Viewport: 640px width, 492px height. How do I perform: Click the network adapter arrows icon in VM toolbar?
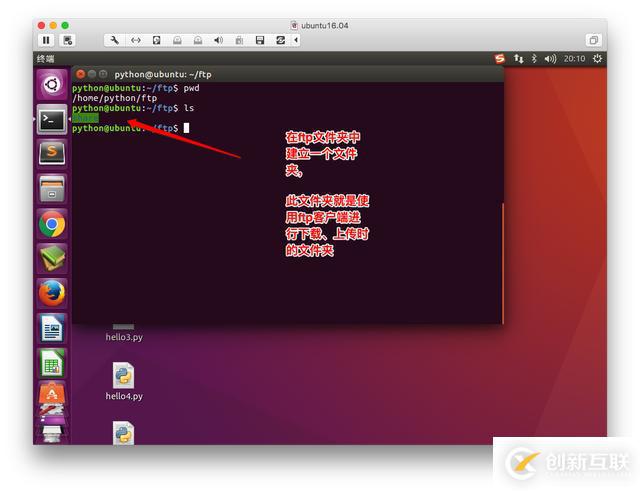point(136,40)
